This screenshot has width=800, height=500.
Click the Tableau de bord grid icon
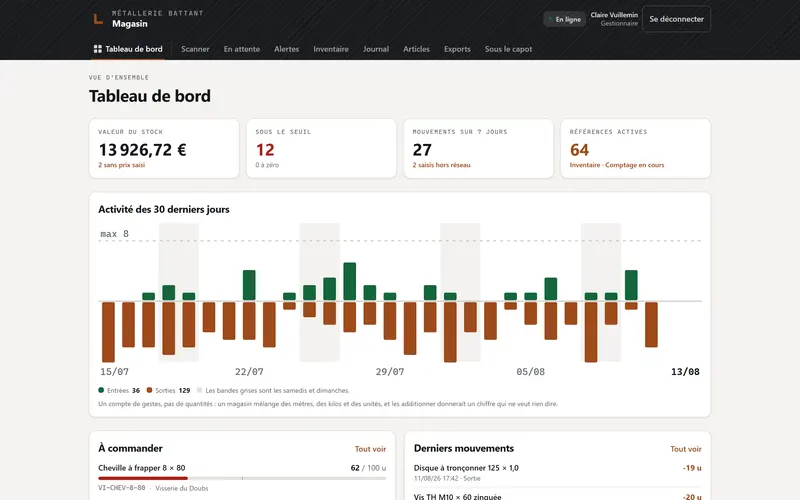(97, 49)
